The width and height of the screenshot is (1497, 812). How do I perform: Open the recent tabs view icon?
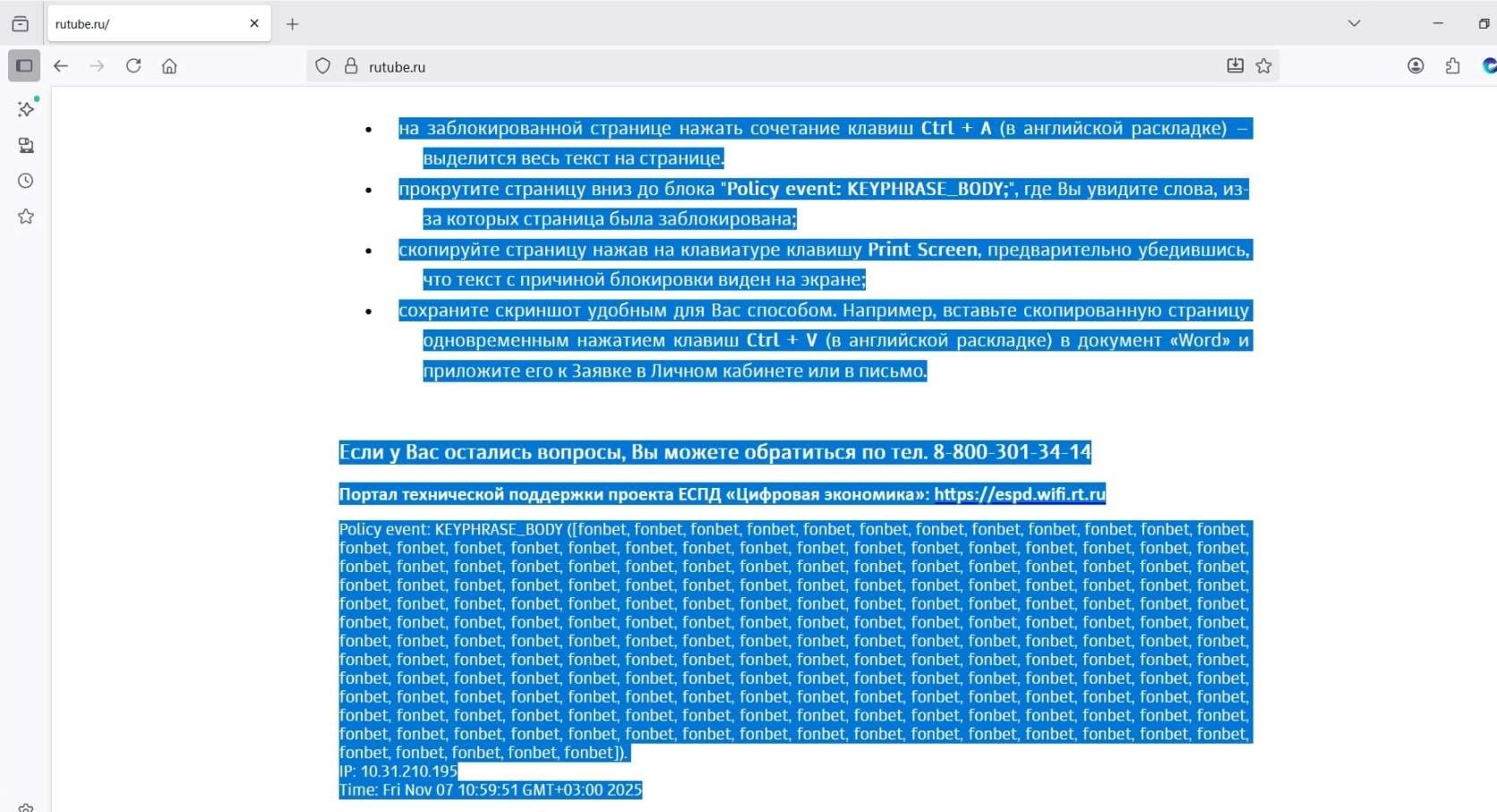[20, 24]
